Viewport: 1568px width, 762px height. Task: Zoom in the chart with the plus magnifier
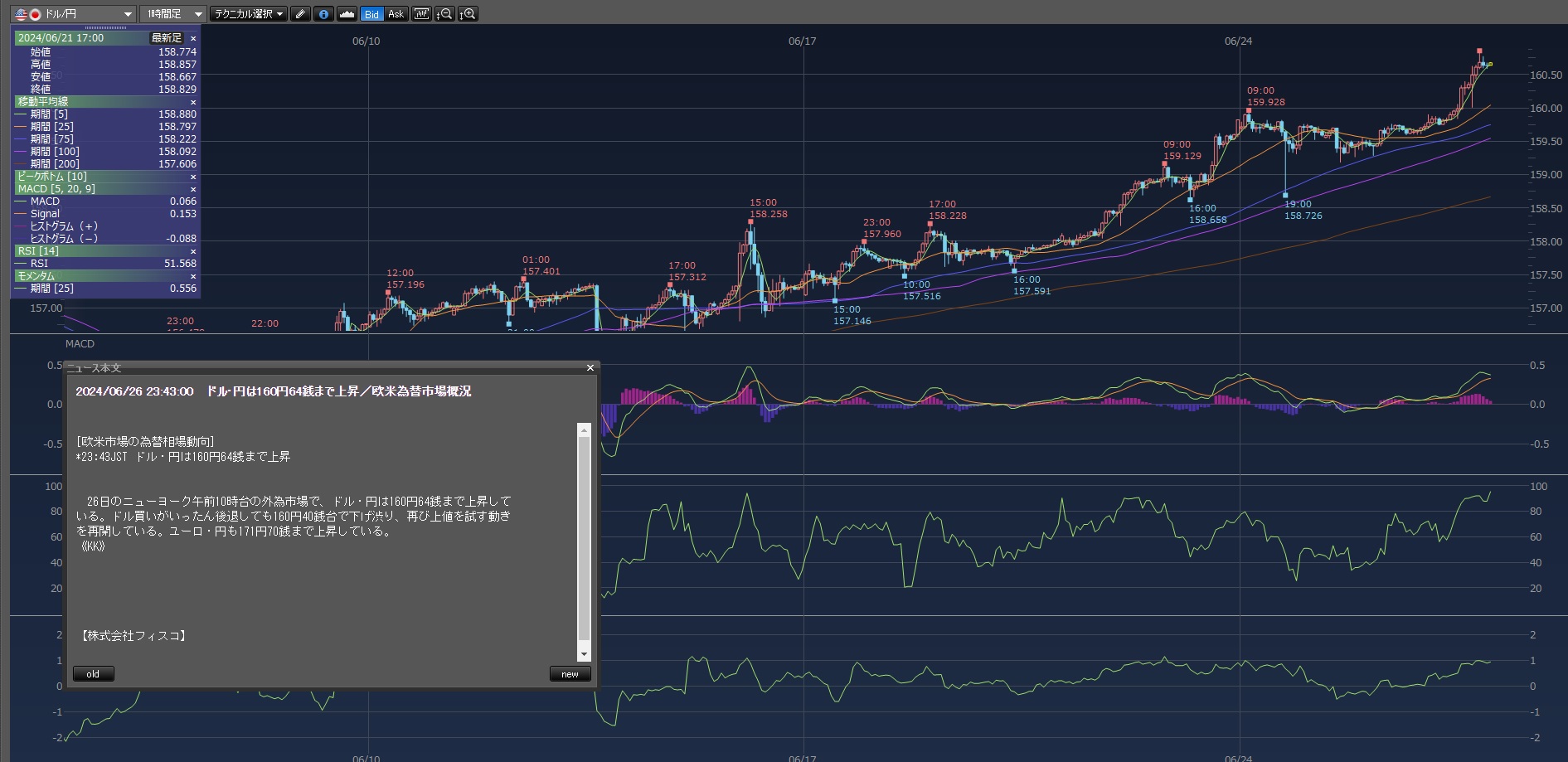[x=468, y=14]
